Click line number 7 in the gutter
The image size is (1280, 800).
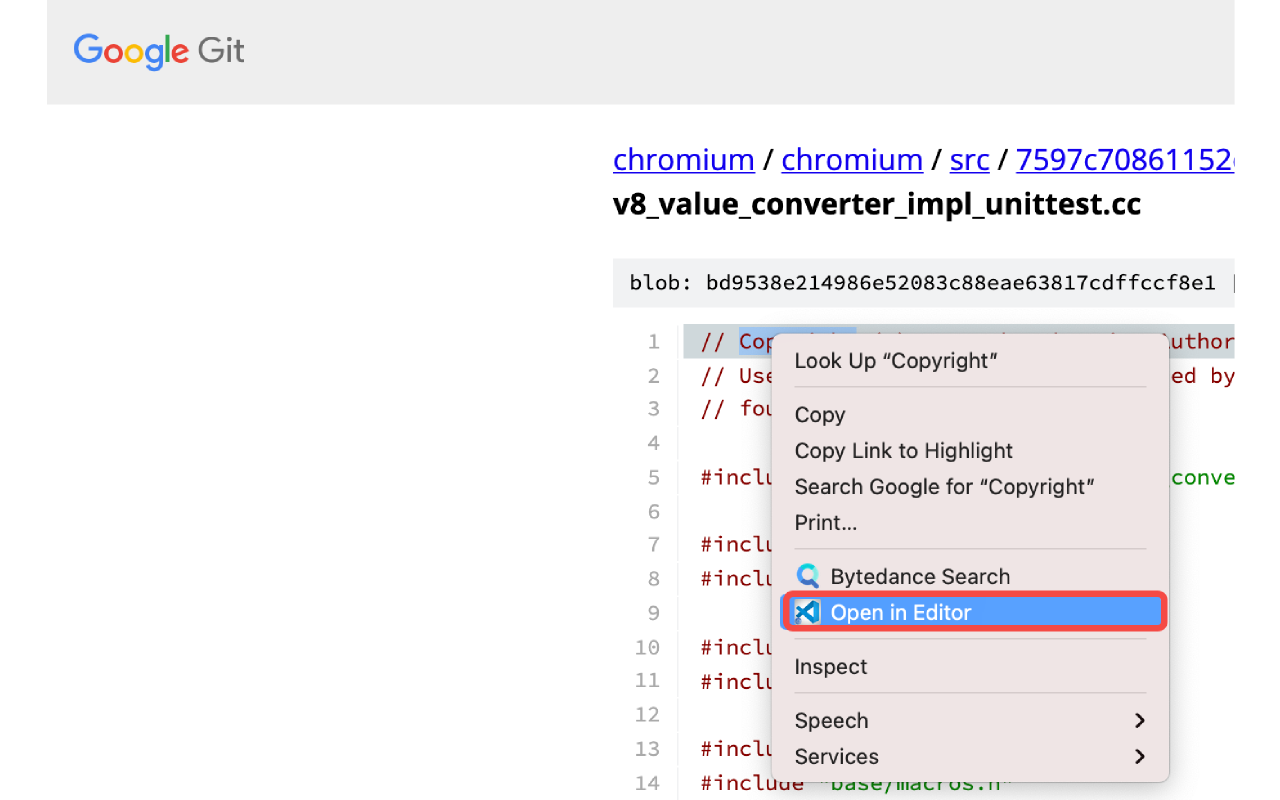pos(654,544)
